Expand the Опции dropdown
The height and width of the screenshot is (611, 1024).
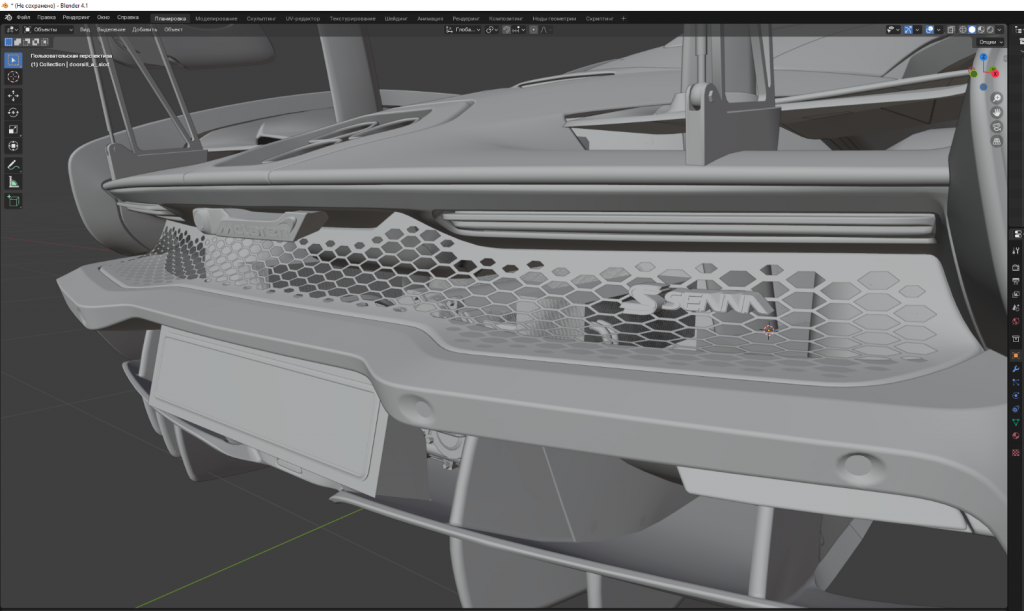click(989, 42)
